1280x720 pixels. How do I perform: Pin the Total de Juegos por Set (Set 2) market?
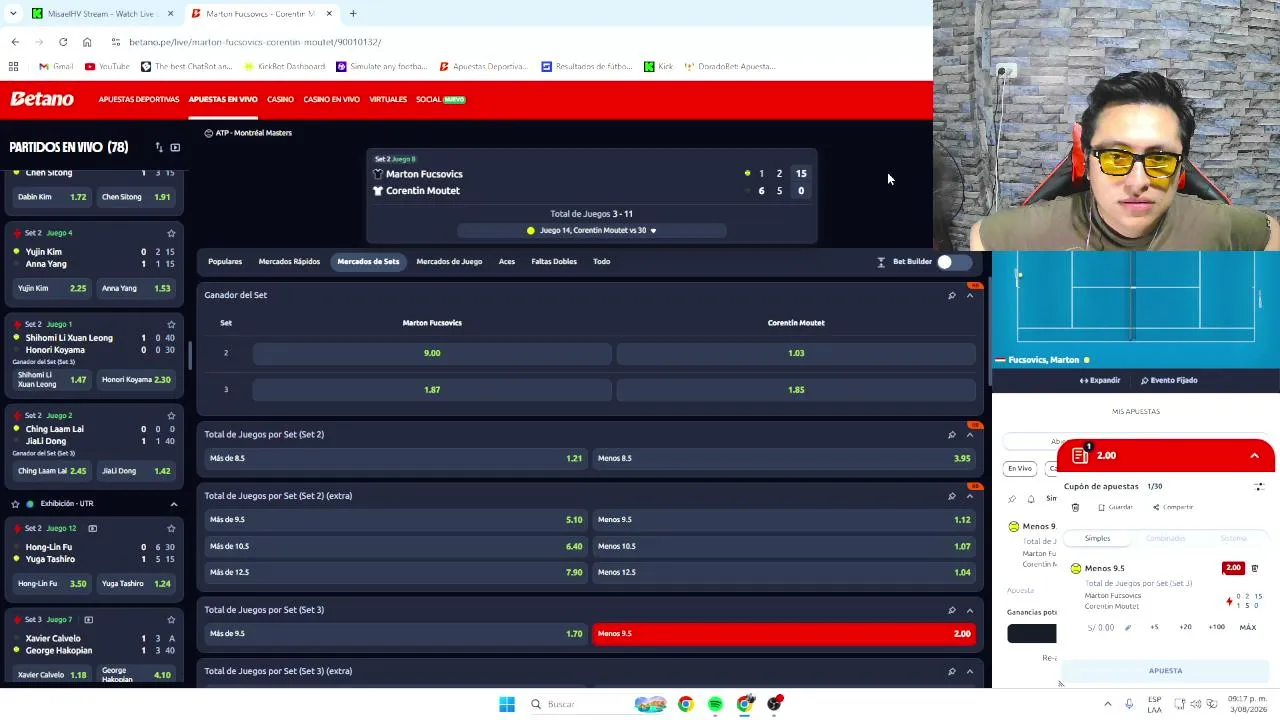952,435
